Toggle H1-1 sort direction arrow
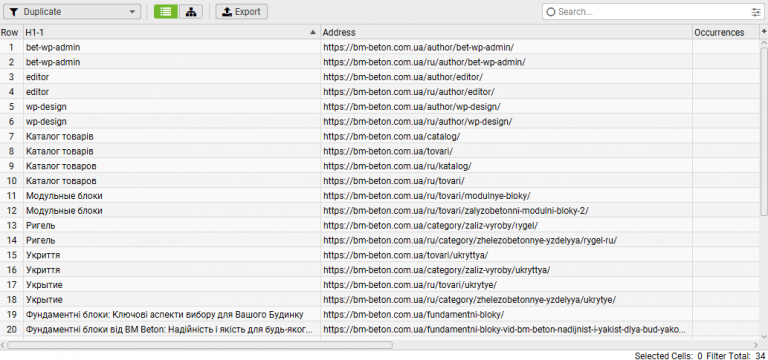Image resolution: width=768 pixels, height=360 pixels. coord(313,32)
